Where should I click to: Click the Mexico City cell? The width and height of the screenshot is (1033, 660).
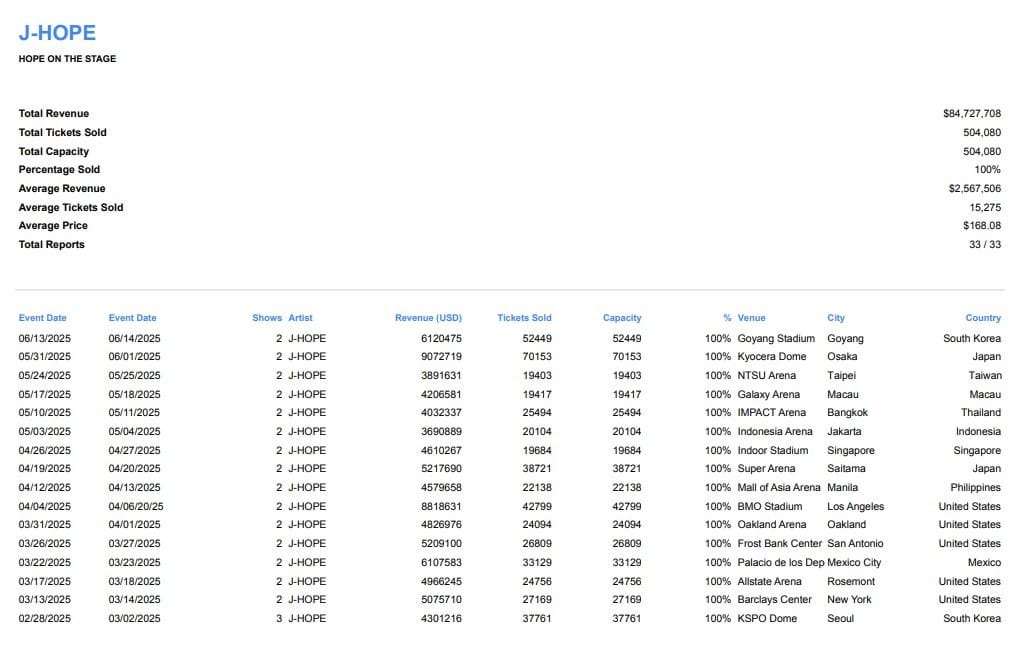click(854, 563)
